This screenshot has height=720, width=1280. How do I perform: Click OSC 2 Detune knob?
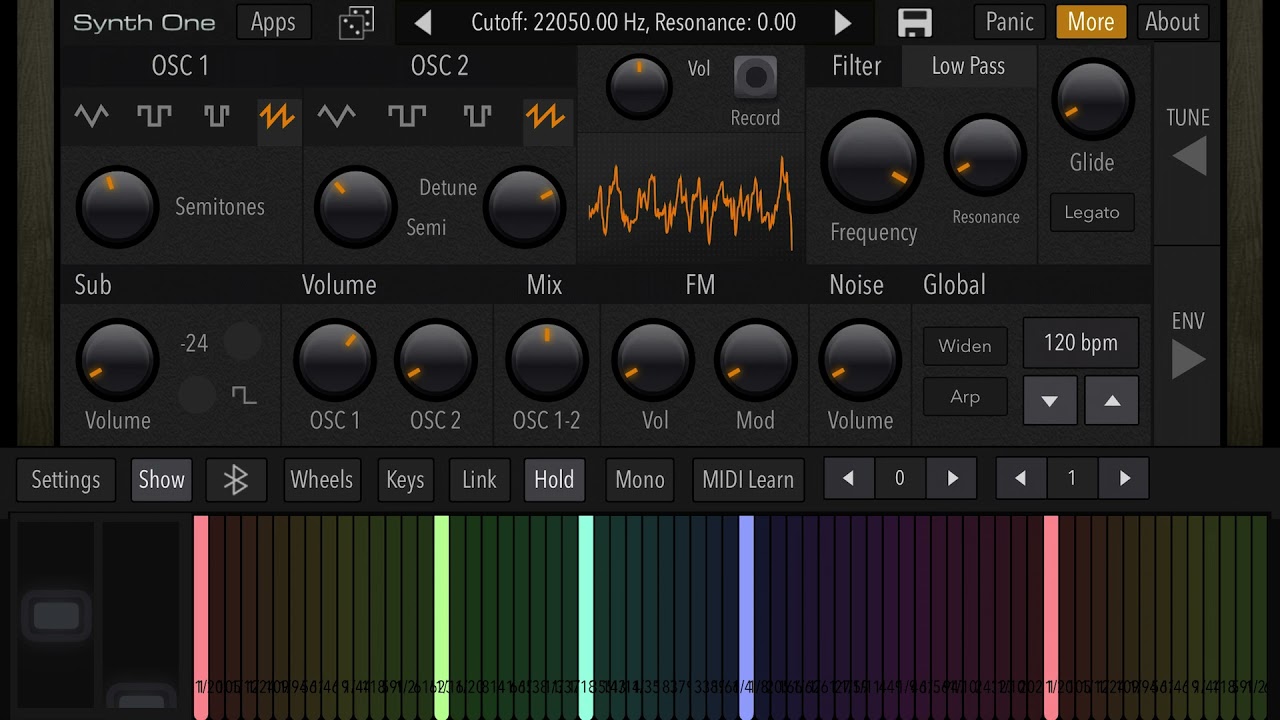point(523,207)
